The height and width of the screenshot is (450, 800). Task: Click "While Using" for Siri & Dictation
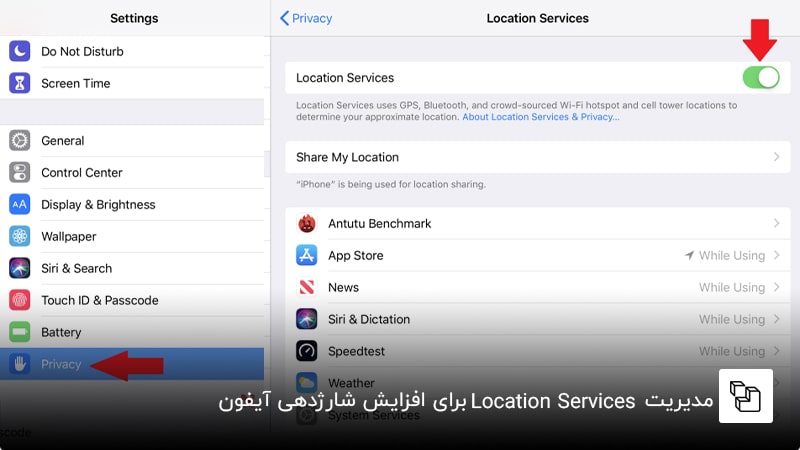[732, 319]
